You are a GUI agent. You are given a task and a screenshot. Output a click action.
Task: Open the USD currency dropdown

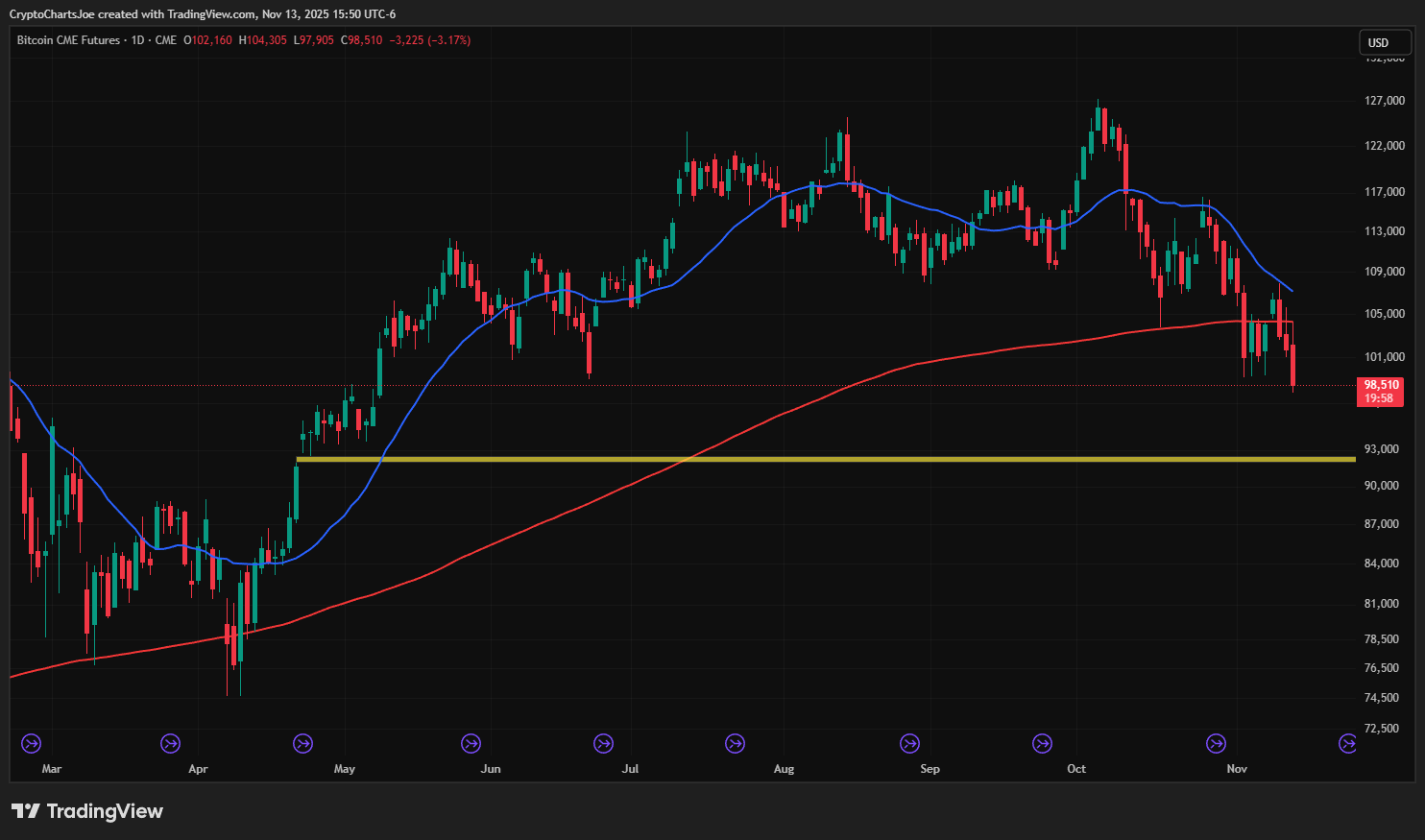[1379, 42]
